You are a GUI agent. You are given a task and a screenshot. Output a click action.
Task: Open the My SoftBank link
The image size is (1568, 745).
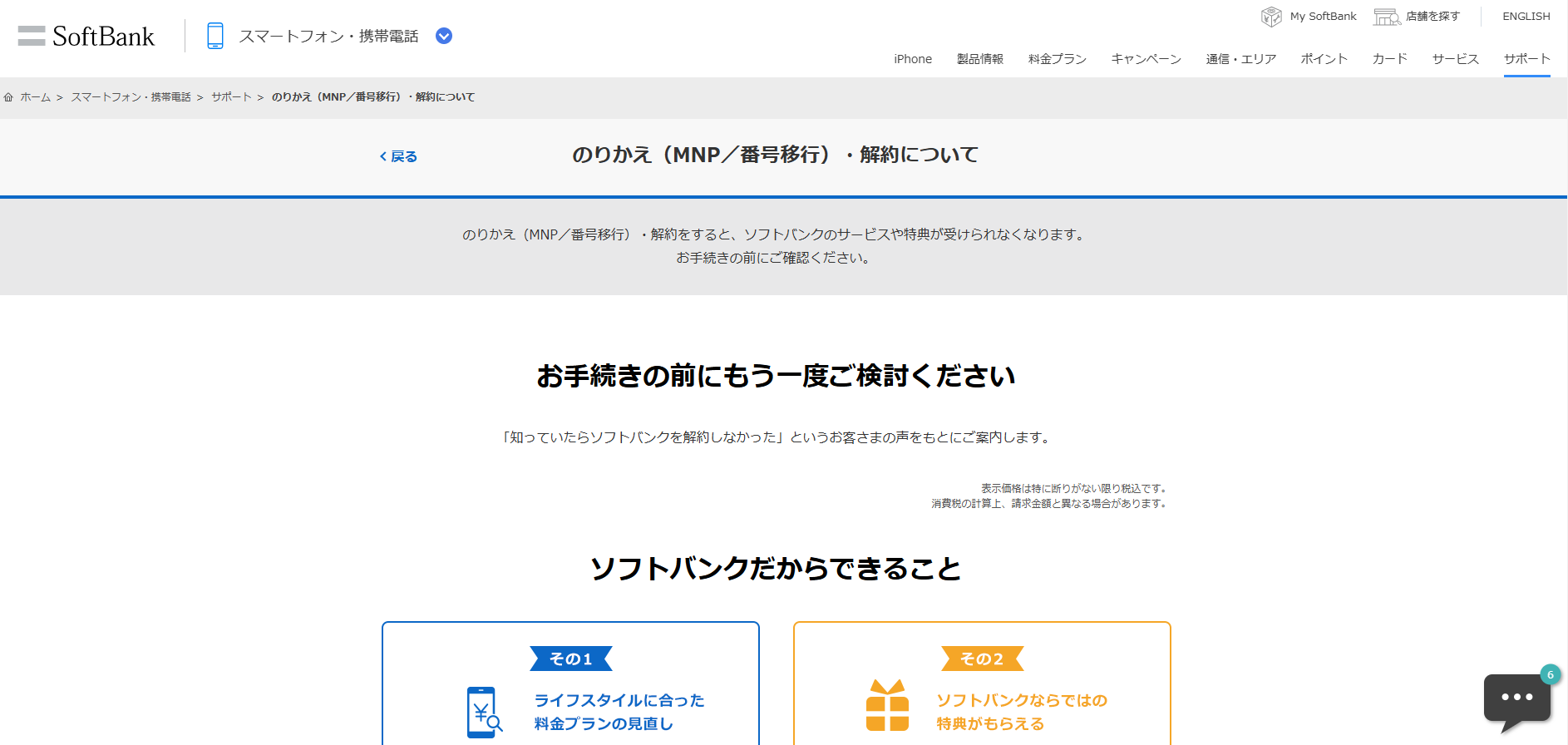coord(1323,16)
